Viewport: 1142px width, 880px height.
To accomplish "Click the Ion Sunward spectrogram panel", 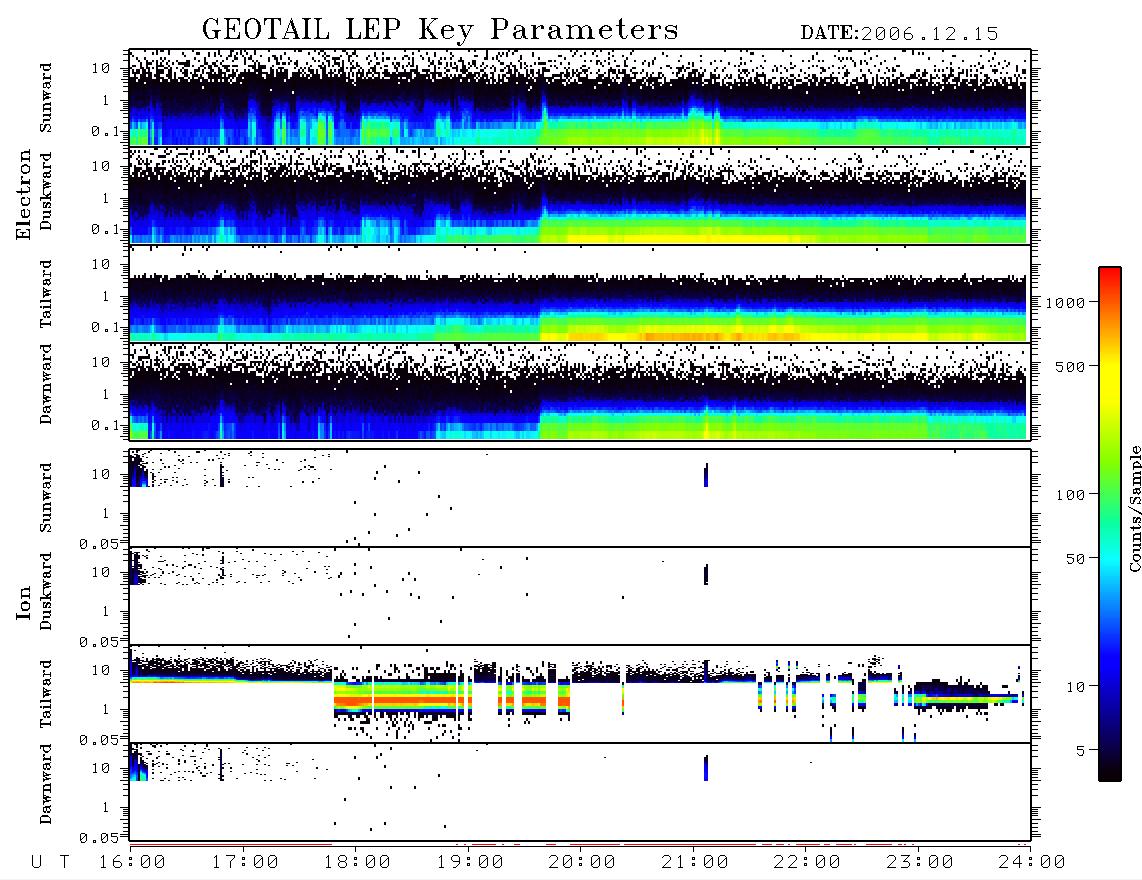I will pos(580,498).
